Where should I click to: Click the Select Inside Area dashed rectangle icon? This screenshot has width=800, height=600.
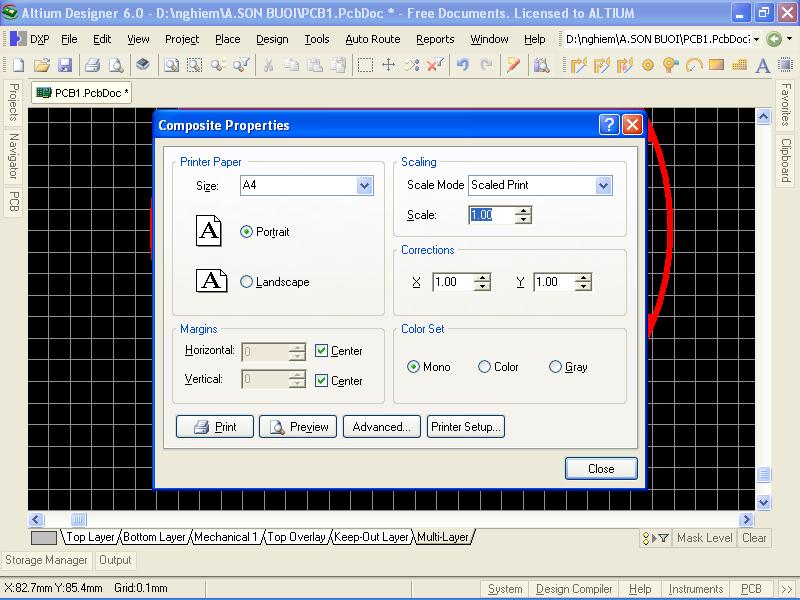pyautogui.click(x=365, y=65)
